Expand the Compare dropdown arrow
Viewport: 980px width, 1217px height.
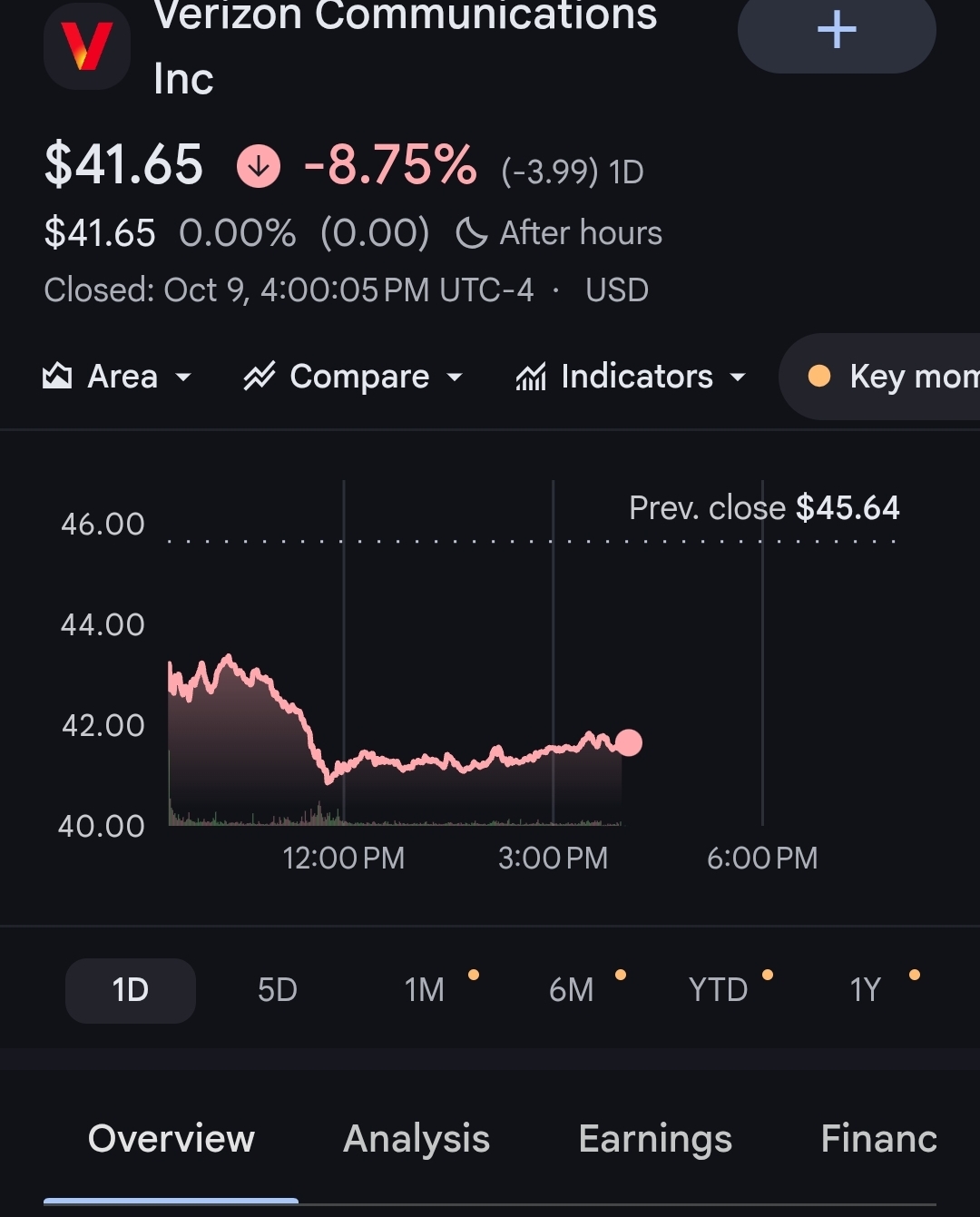pos(455,377)
